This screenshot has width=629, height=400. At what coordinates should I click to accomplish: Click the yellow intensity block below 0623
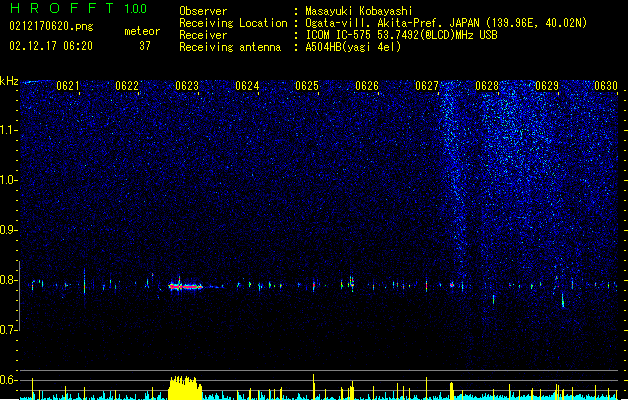pyautogui.click(x=185, y=388)
